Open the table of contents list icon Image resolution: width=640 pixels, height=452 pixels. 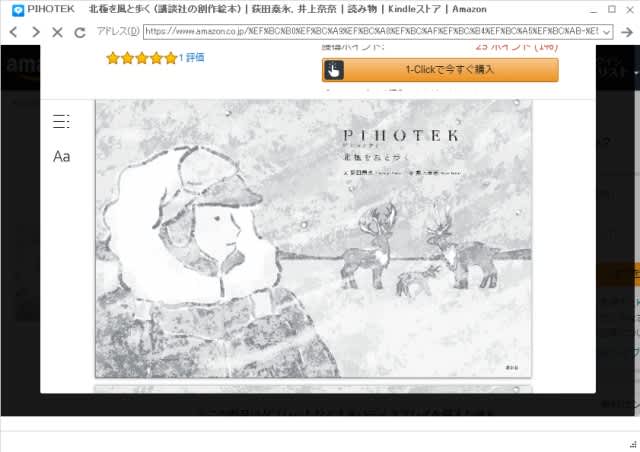pyautogui.click(x=61, y=122)
